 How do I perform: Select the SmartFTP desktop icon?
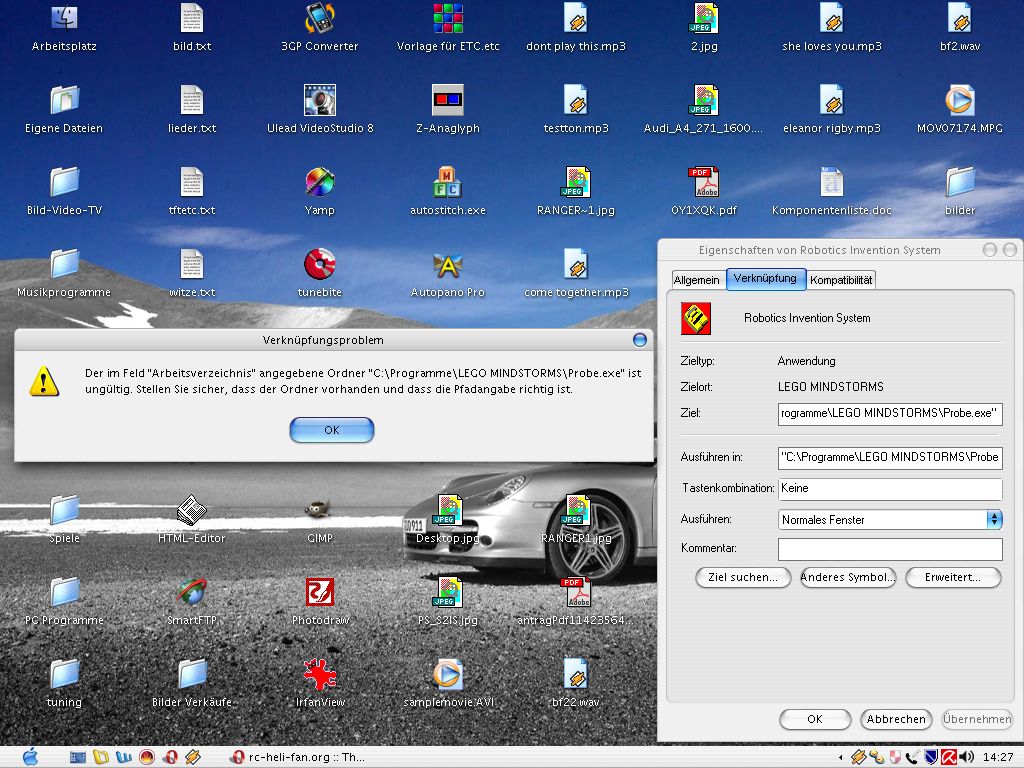pos(192,594)
